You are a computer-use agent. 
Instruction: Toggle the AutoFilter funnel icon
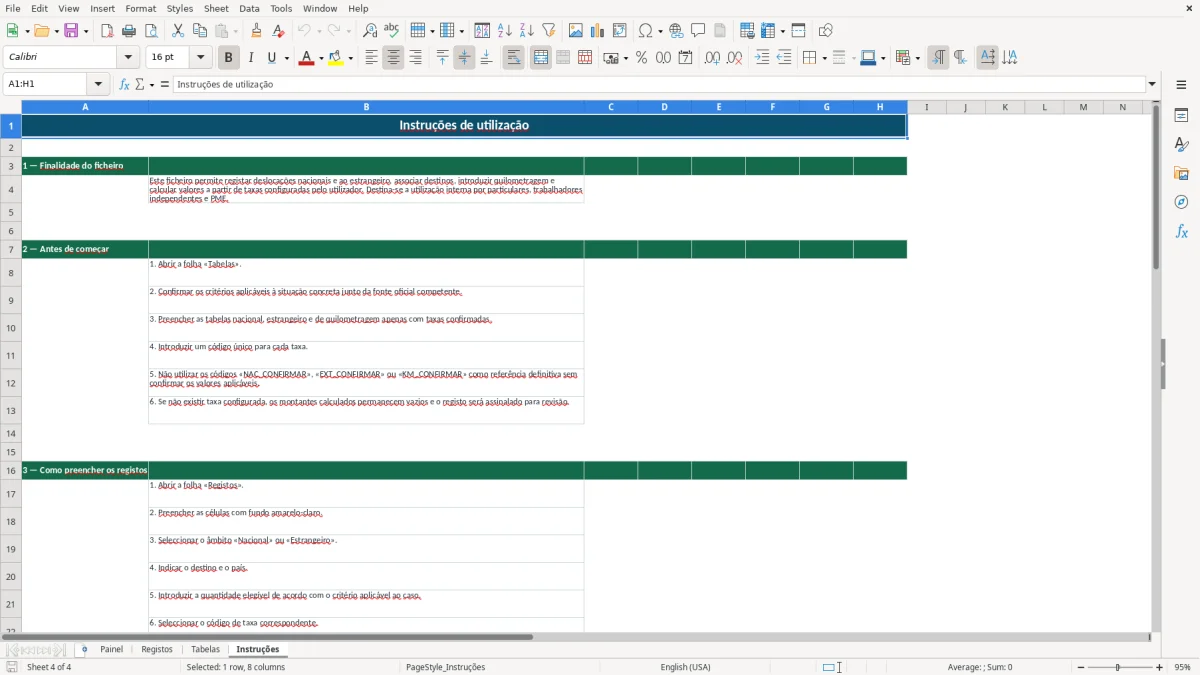pyautogui.click(x=549, y=31)
